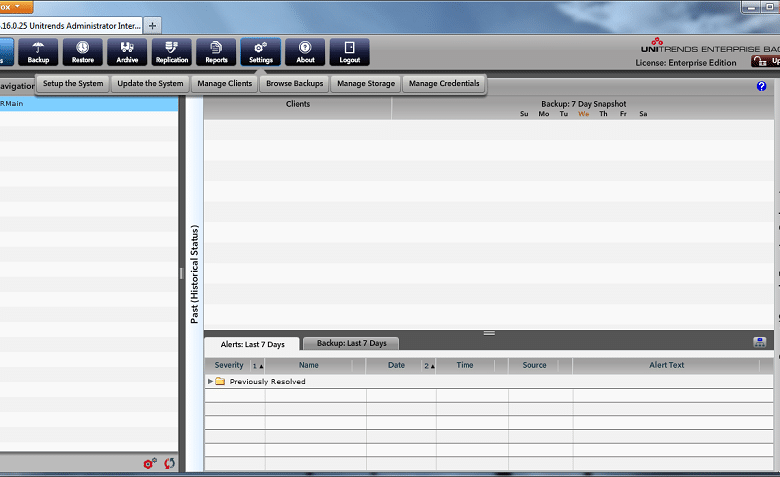The image size is (780, 477).
Task: Open a new browser tab with plus button
Action: click(153, 25)
